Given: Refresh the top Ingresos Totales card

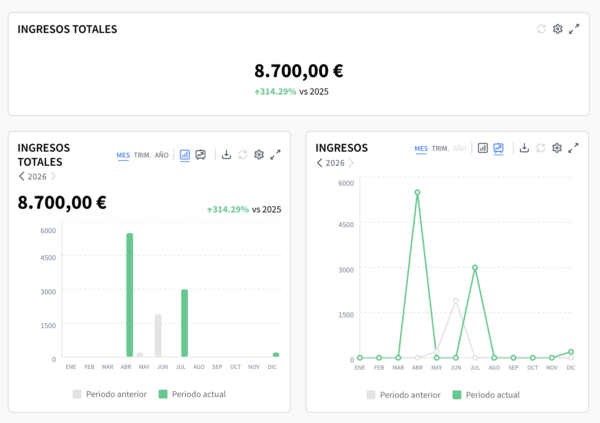Looking at the screenshot, I should 541,29.
